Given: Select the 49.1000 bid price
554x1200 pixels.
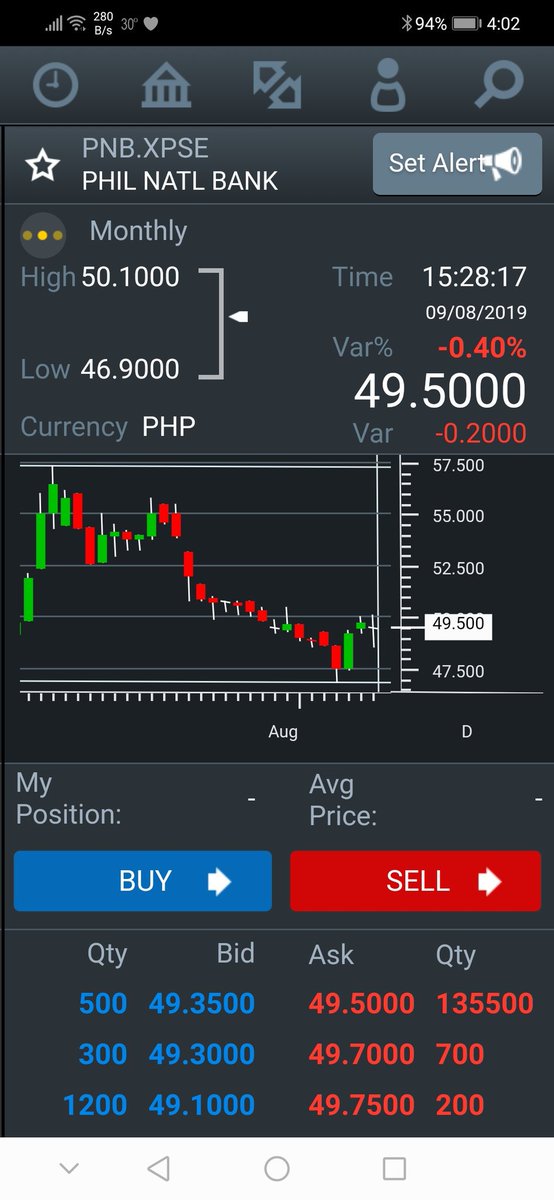Looking at the screenshot, I should coord(202,1105).
